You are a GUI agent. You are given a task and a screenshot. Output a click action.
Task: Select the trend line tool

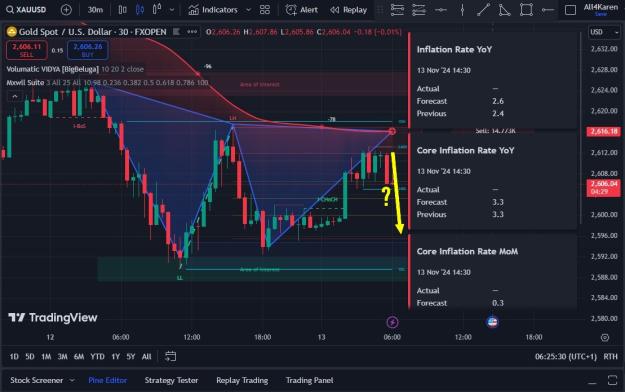pyautogui.click(x=483, y=10)
